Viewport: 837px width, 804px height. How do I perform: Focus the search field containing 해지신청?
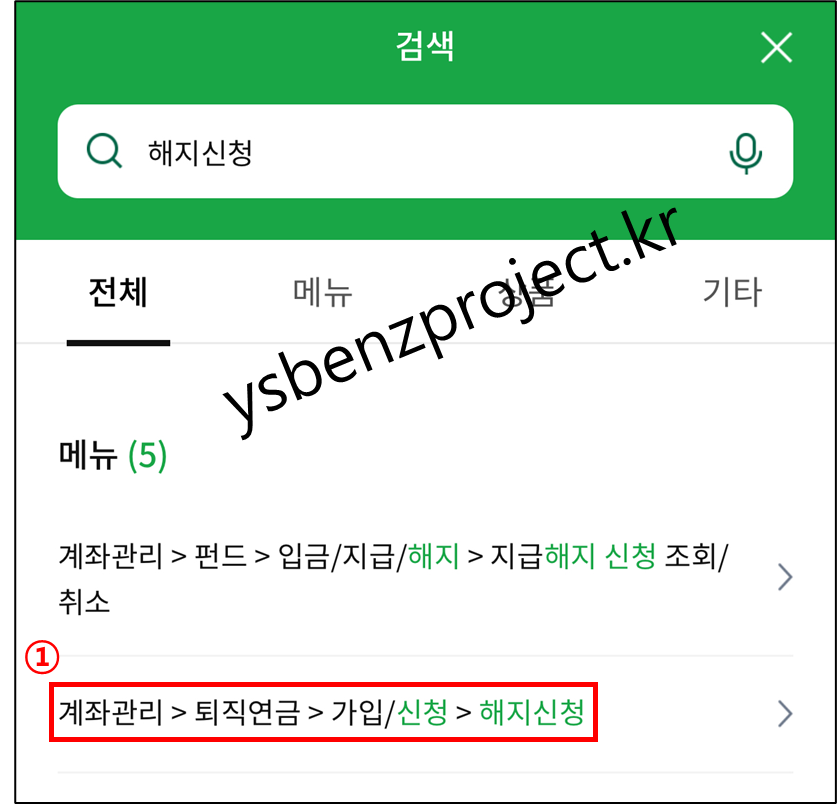[x=425, y=152]
